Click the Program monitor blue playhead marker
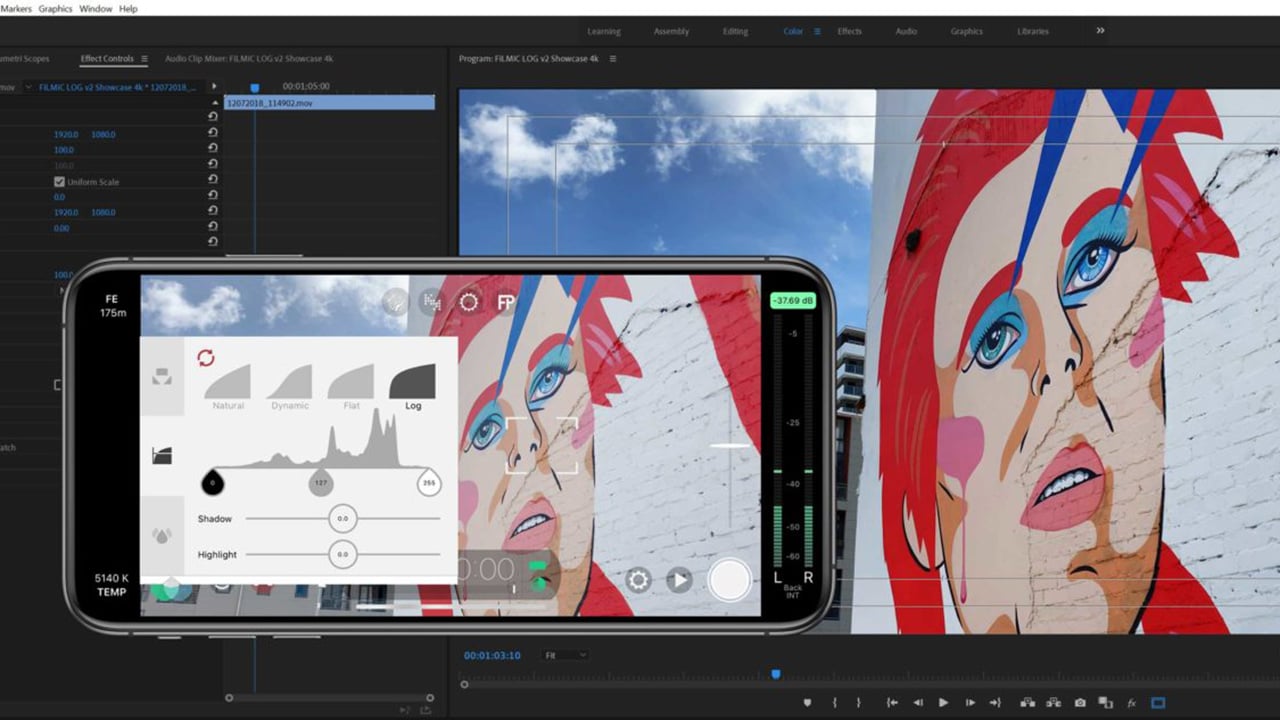The image size is (1280, 720). (x=775, y=674)
